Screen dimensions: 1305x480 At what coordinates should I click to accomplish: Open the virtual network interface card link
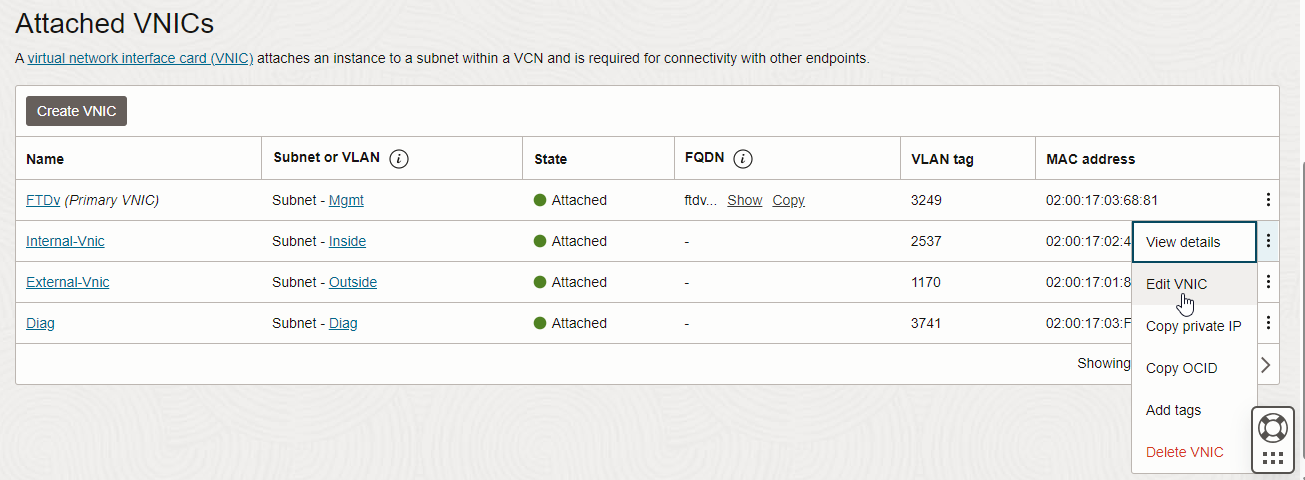(x=140, y=58)
